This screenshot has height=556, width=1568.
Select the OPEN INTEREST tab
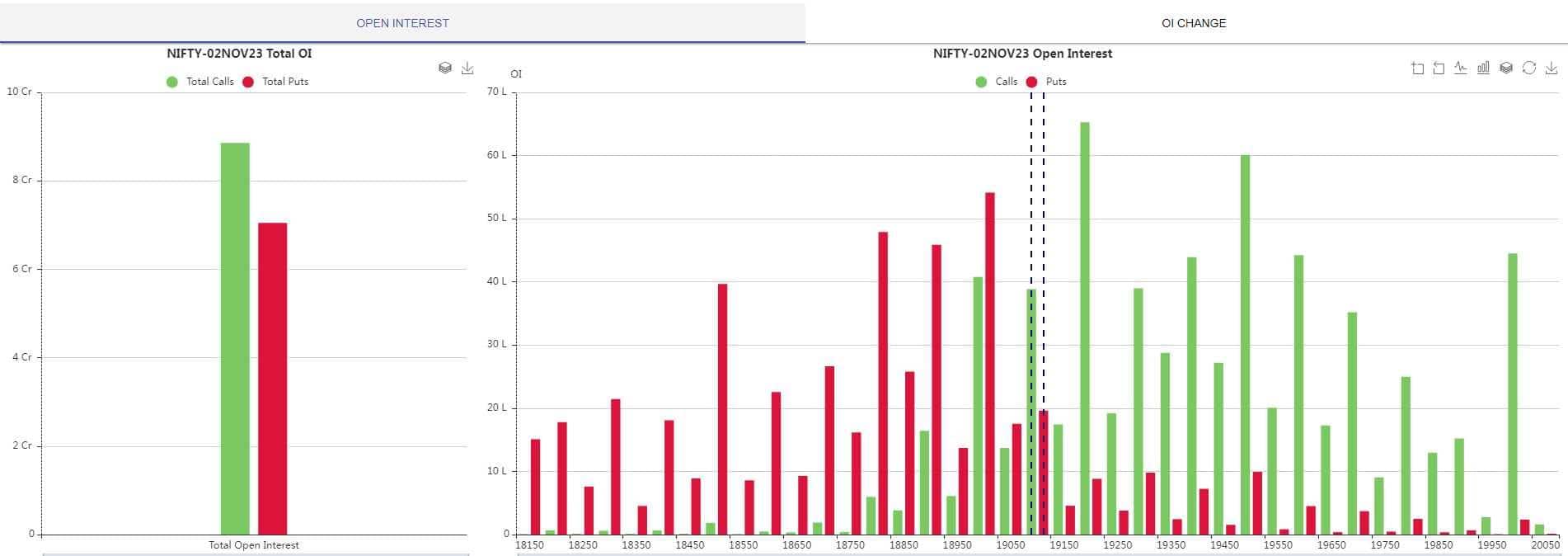pyautogui.click(x=402, y=23)
